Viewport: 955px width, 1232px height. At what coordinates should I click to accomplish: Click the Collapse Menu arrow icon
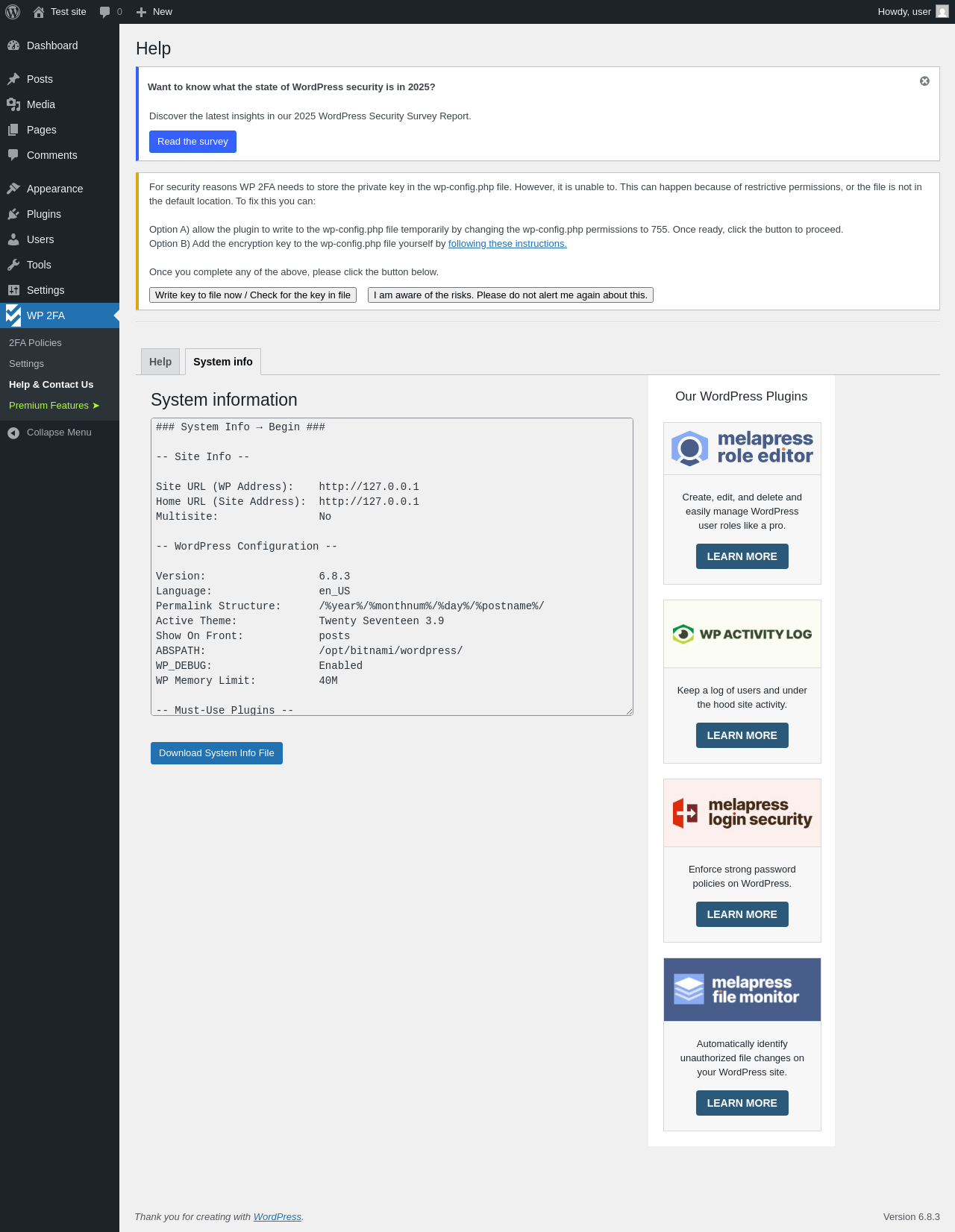pos(13,433)
